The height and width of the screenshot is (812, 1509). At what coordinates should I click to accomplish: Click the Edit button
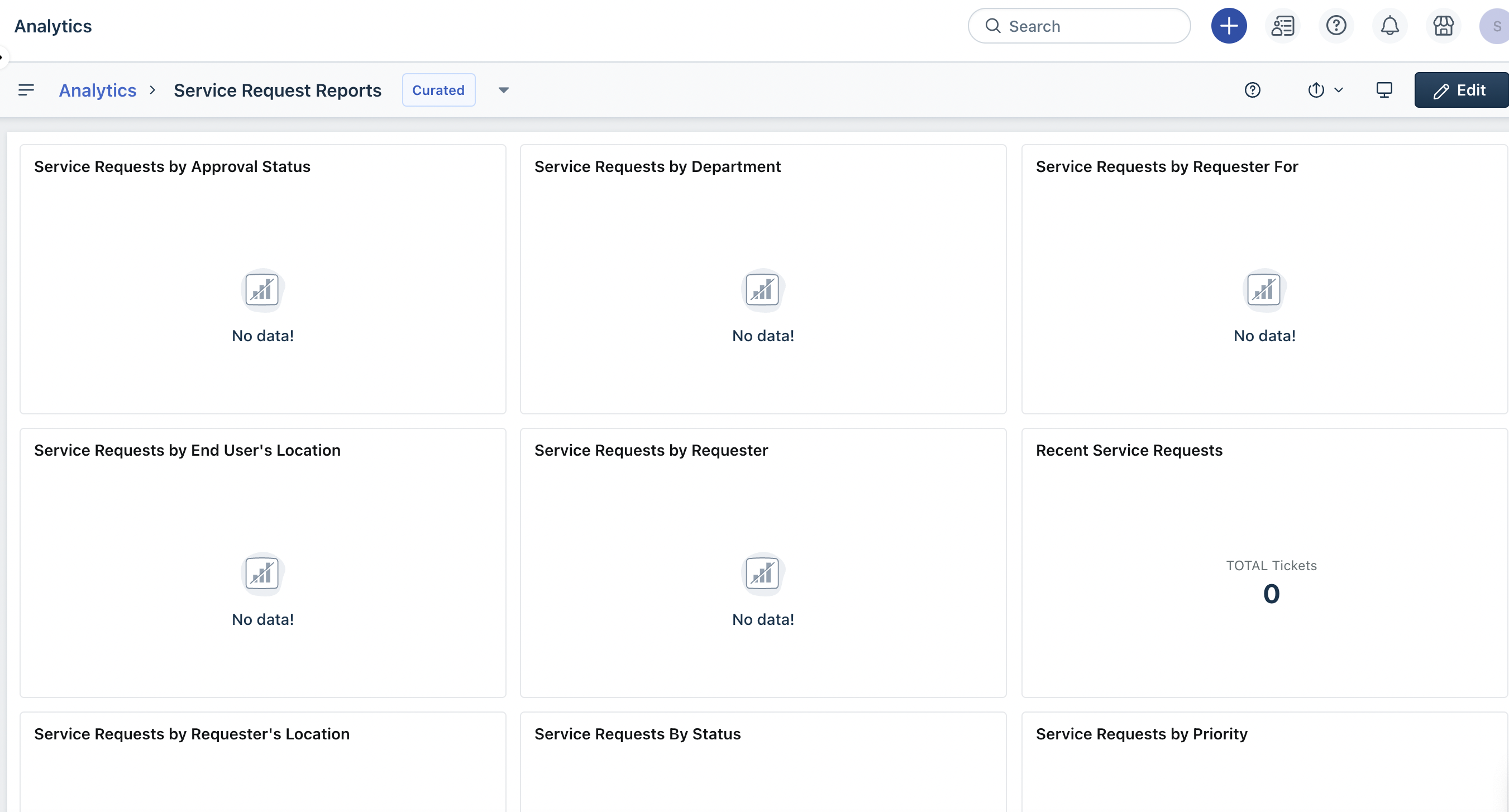[x=1460, y=90]
